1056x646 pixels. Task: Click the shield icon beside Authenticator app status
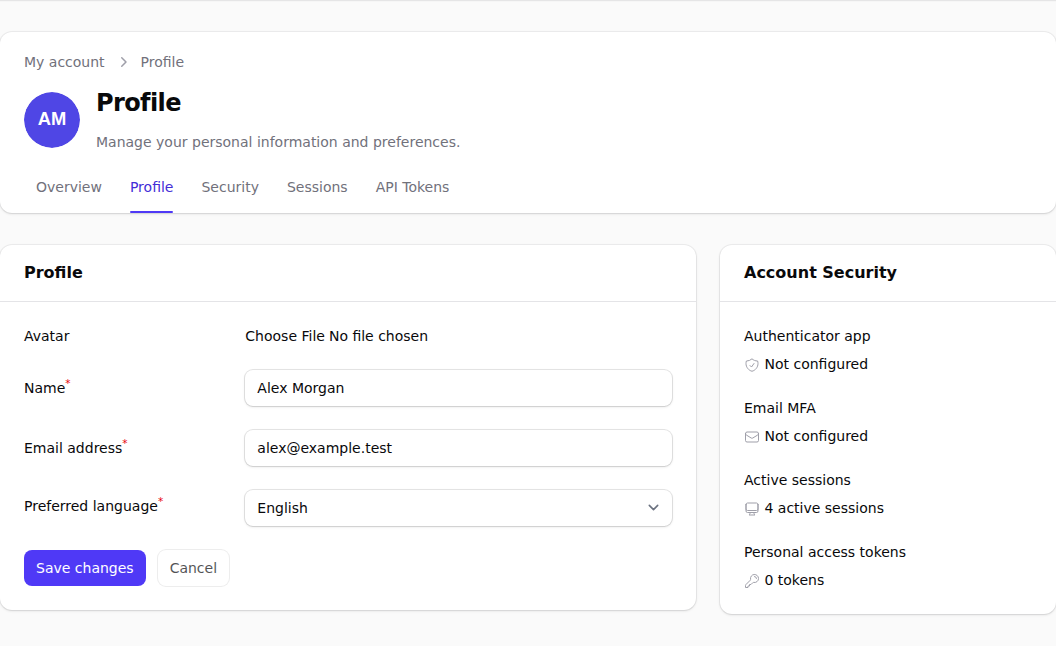pyautogui.click(x=752, y=365)
